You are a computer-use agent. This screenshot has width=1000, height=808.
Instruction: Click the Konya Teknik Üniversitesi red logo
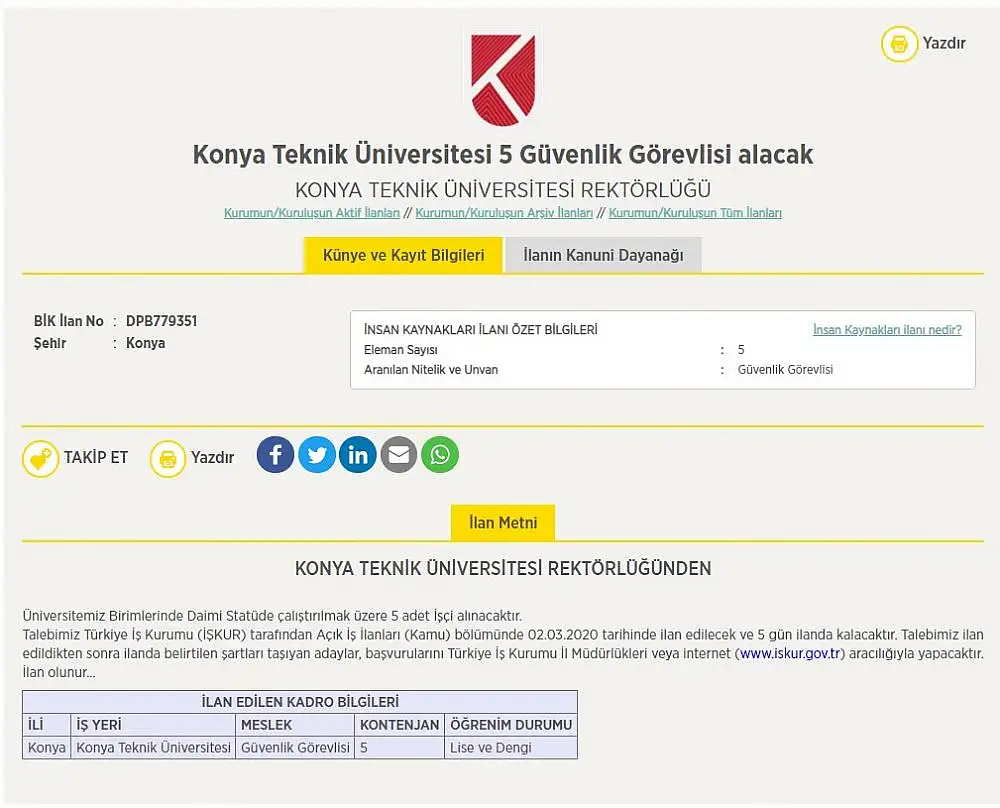click(503, 79)
